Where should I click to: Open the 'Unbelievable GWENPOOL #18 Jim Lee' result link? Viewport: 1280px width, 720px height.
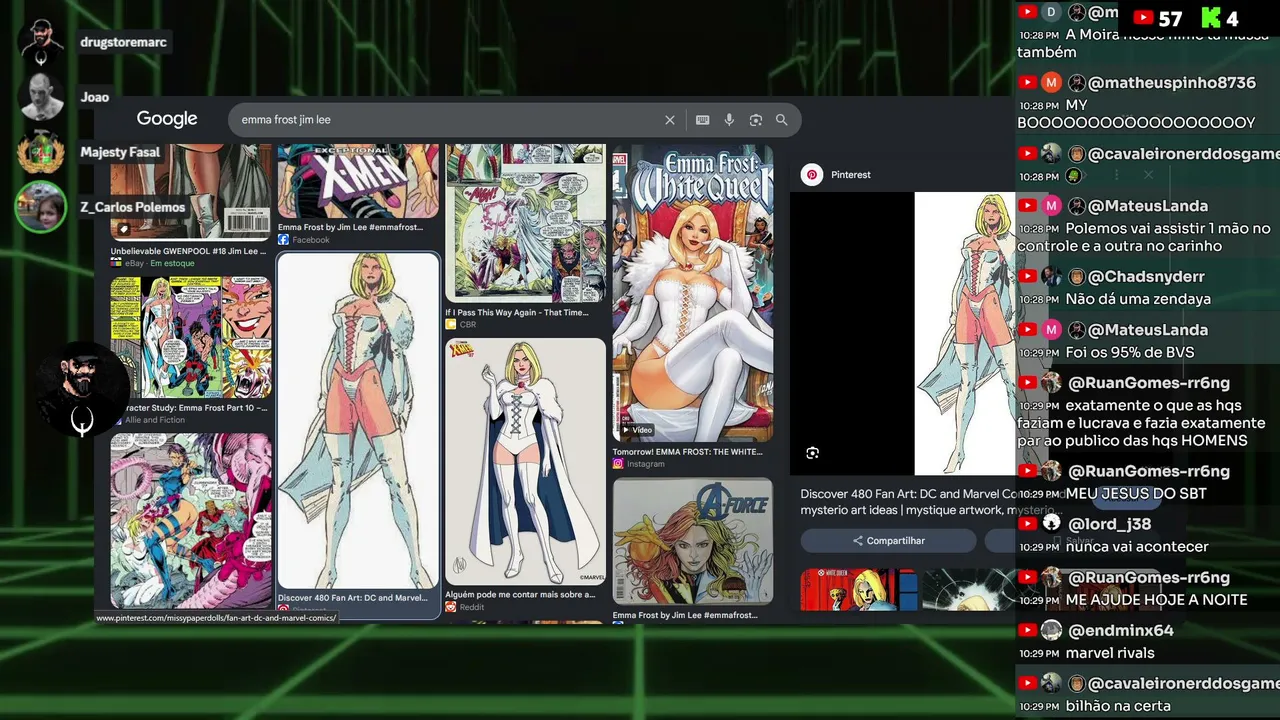[189, 251]
